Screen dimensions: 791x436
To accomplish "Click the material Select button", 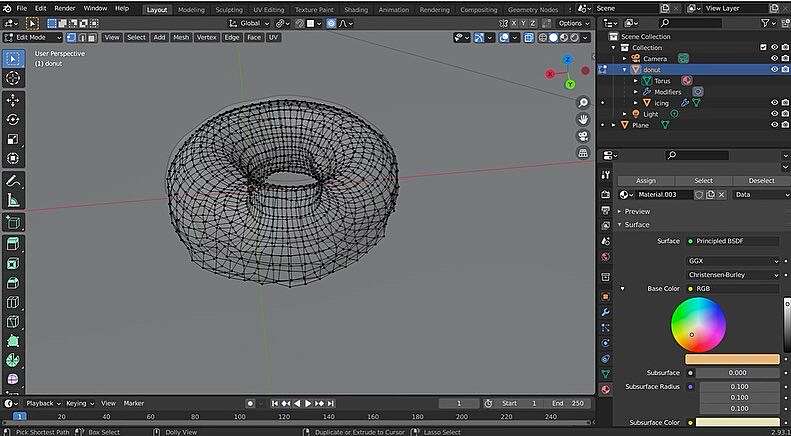I will (x=703, y=181).
